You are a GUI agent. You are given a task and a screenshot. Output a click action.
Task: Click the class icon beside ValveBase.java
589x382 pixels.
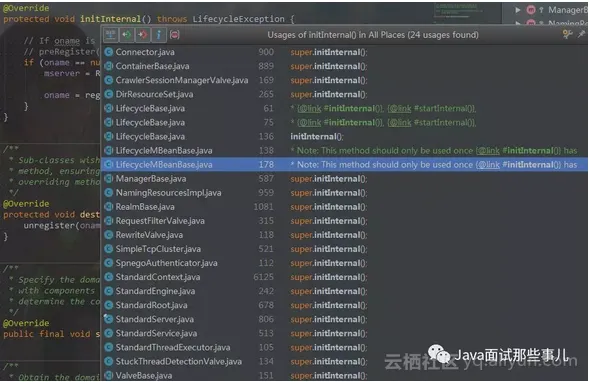coord(109,375)
